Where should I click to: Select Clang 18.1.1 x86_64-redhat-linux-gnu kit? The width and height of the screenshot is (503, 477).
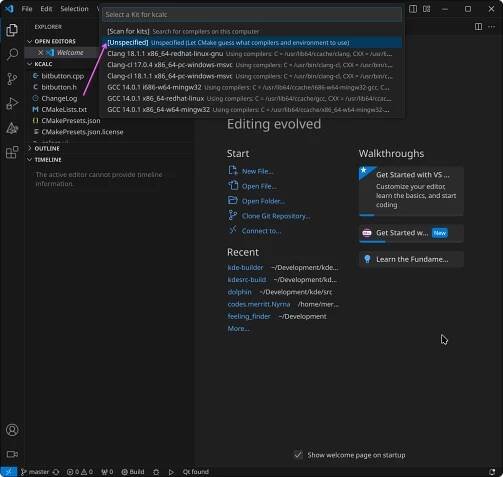pyautogui.click(x=252, y=54)
